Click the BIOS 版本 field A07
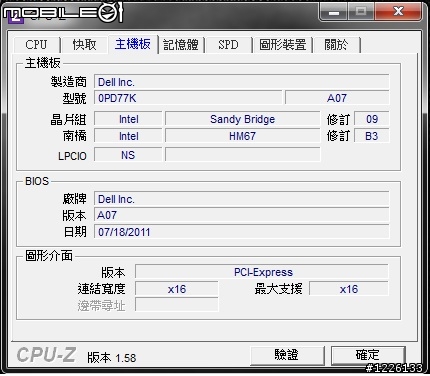This screenshot has height=376, width=430. pyautogui.click(x=242, y=215)
